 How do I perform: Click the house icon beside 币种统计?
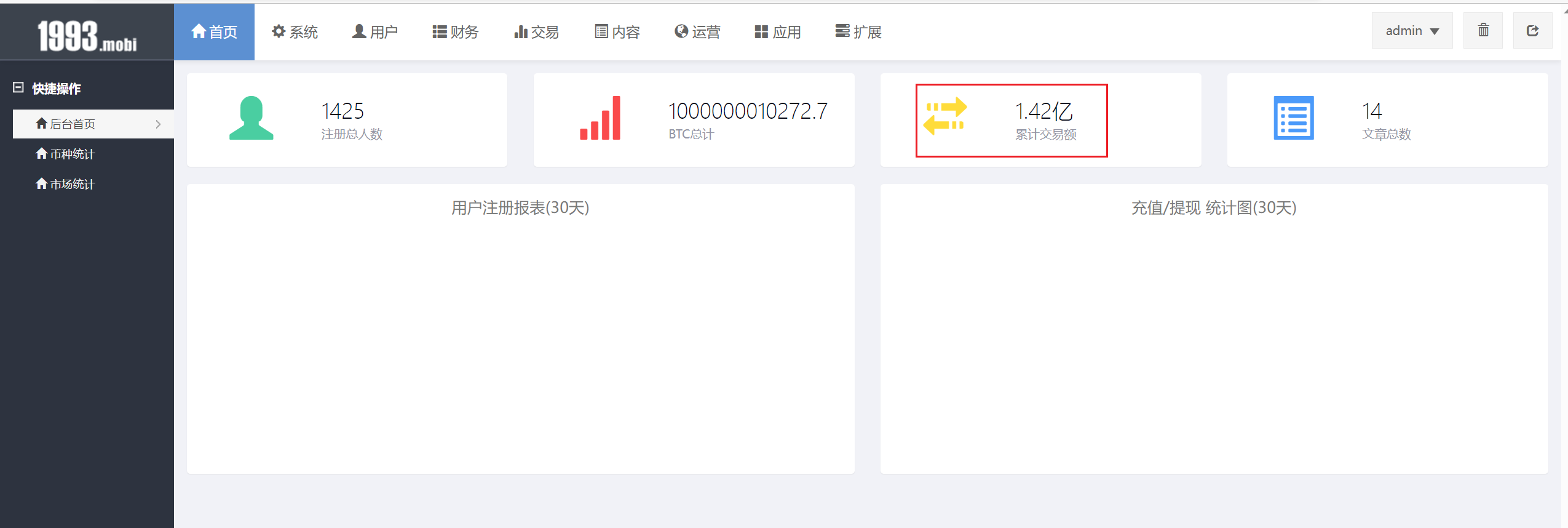(x=42, y=153)
